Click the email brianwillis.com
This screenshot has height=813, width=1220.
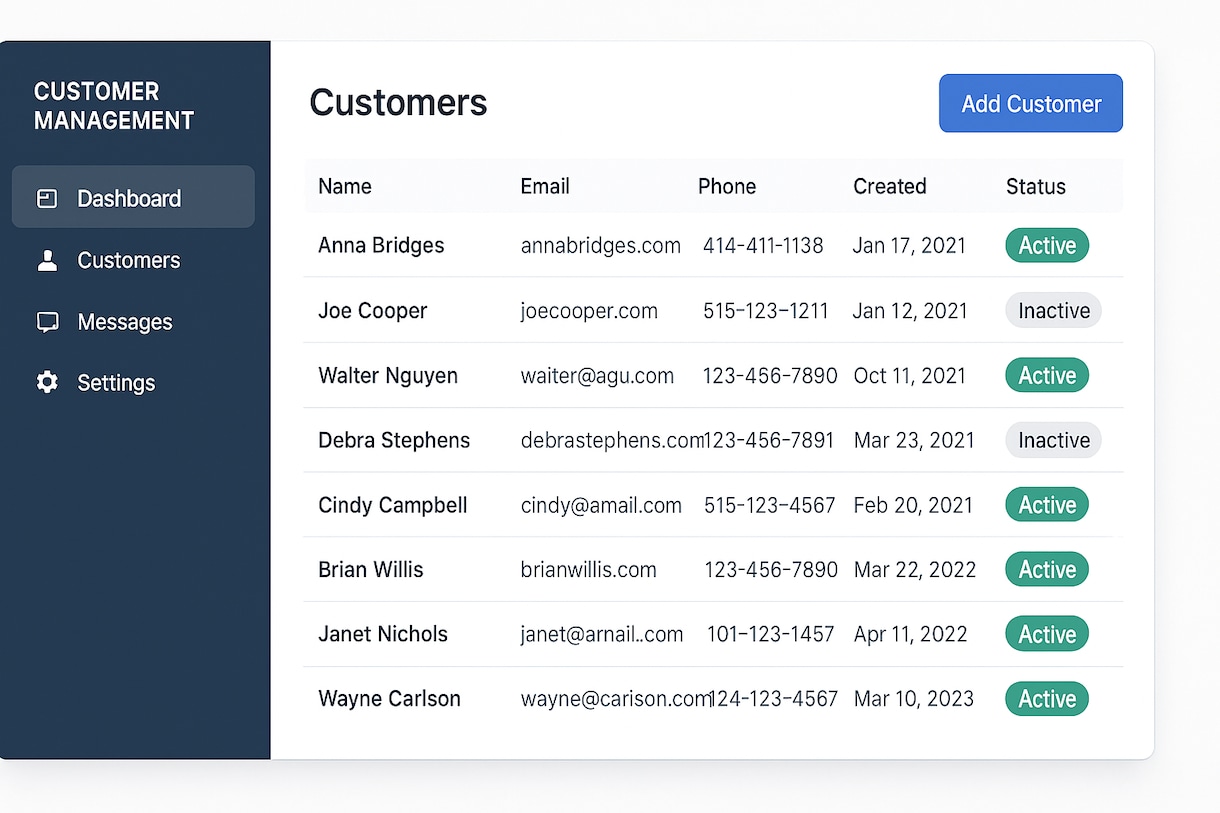589,570
